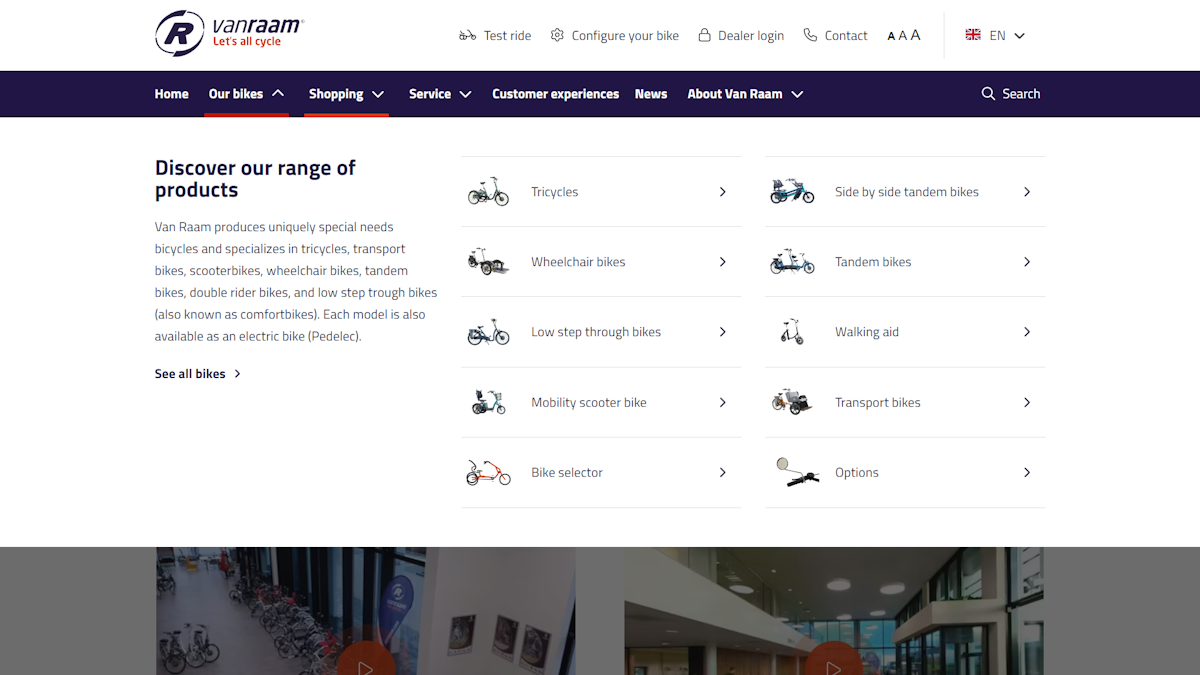Click the Configure your bike link
1200x675 pixels.
625,35
